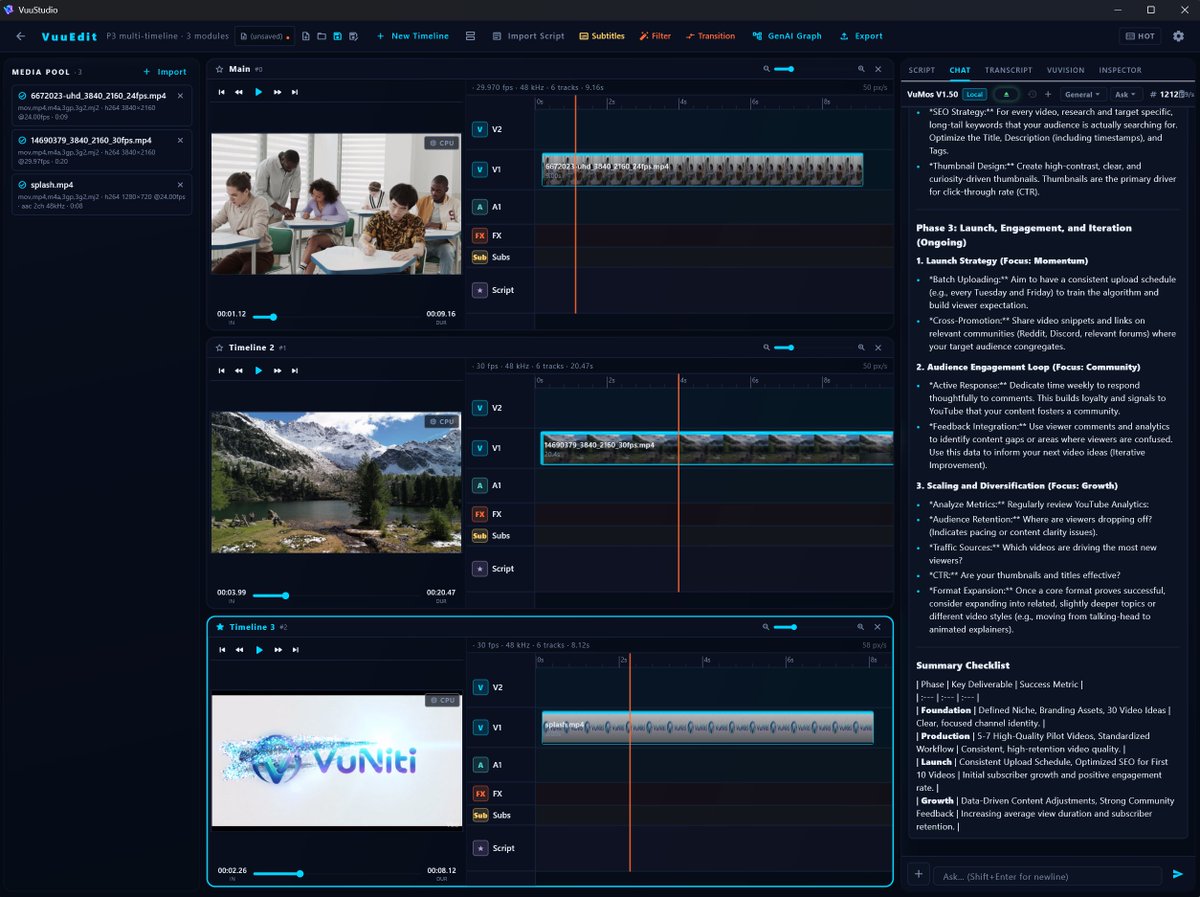Click the open folder icon in toolbar
Image resolution: width=1200 pixels, height=897 pixels.
pyautogui.click(x=322, y=36)
